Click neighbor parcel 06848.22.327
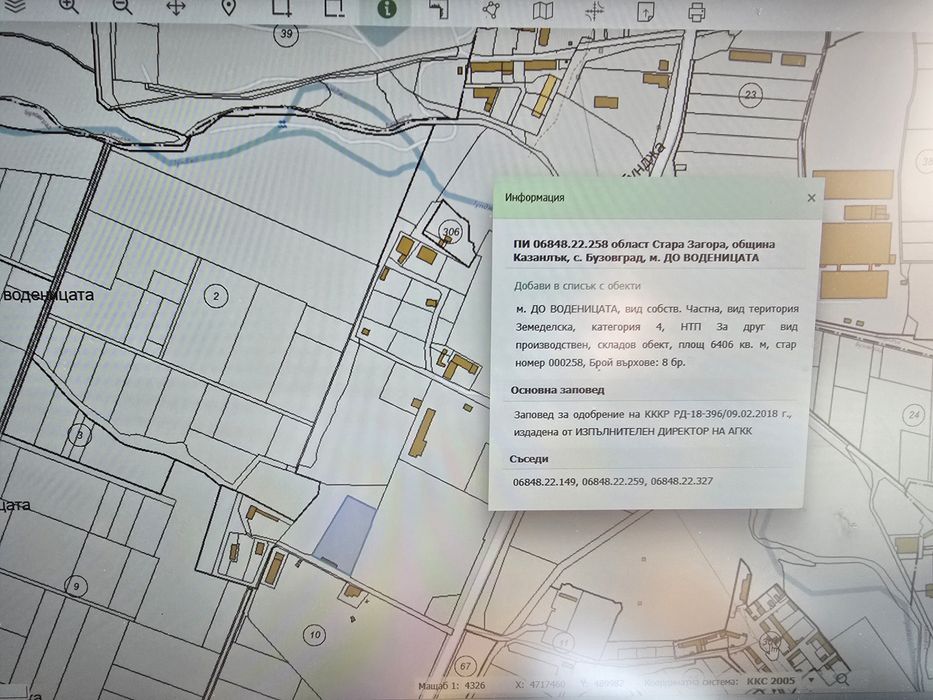Screen dimensions: 933x700 pyautogui.click(x=681, y=480)
